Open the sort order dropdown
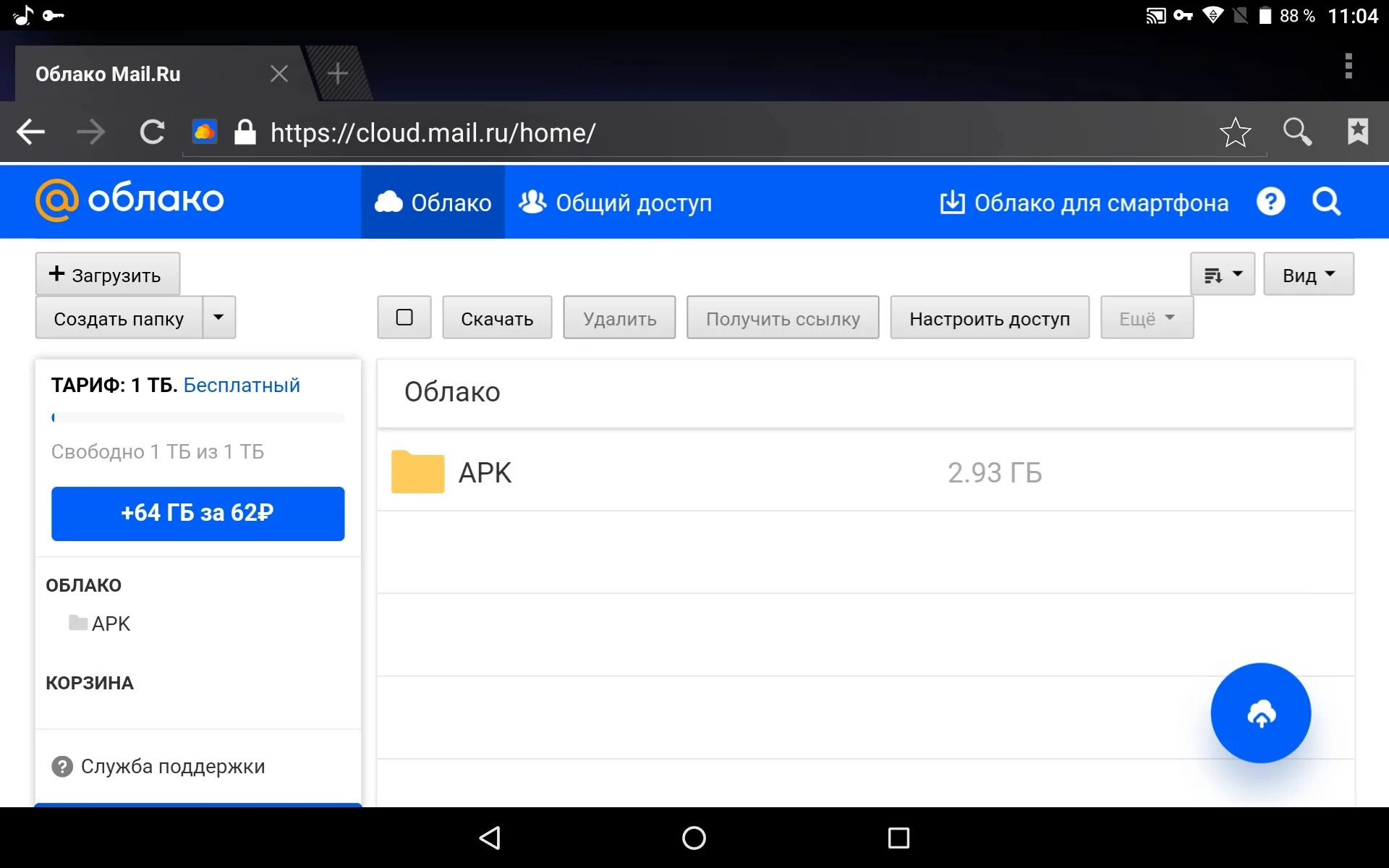The image size is (1389, 868). tap(1223, 274)
